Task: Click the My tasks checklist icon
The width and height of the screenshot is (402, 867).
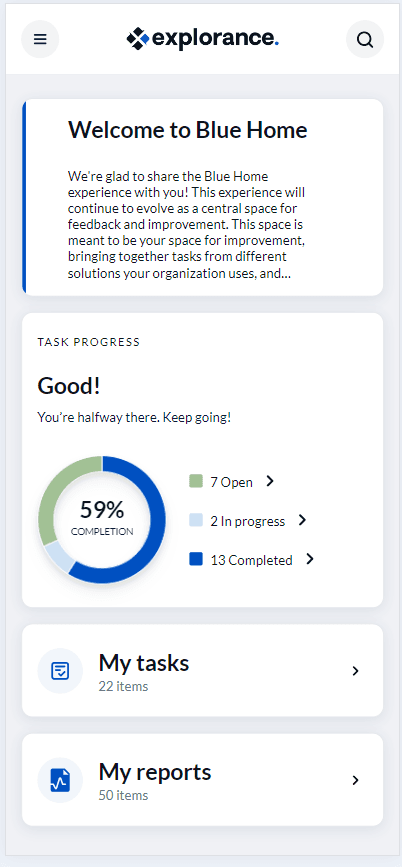Action: pos(60,671)
